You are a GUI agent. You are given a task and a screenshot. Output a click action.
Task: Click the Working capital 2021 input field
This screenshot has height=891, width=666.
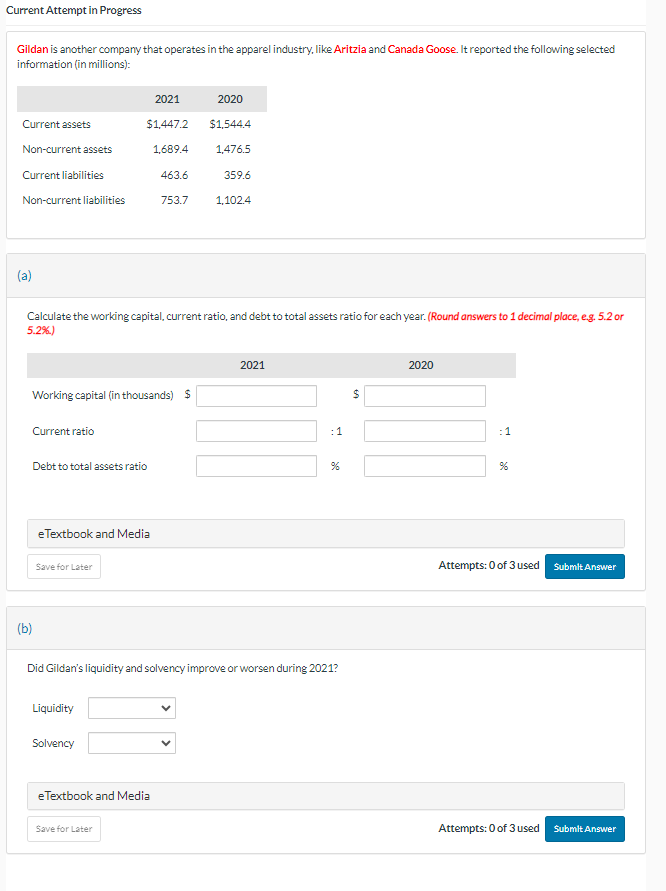pos(256,394)
